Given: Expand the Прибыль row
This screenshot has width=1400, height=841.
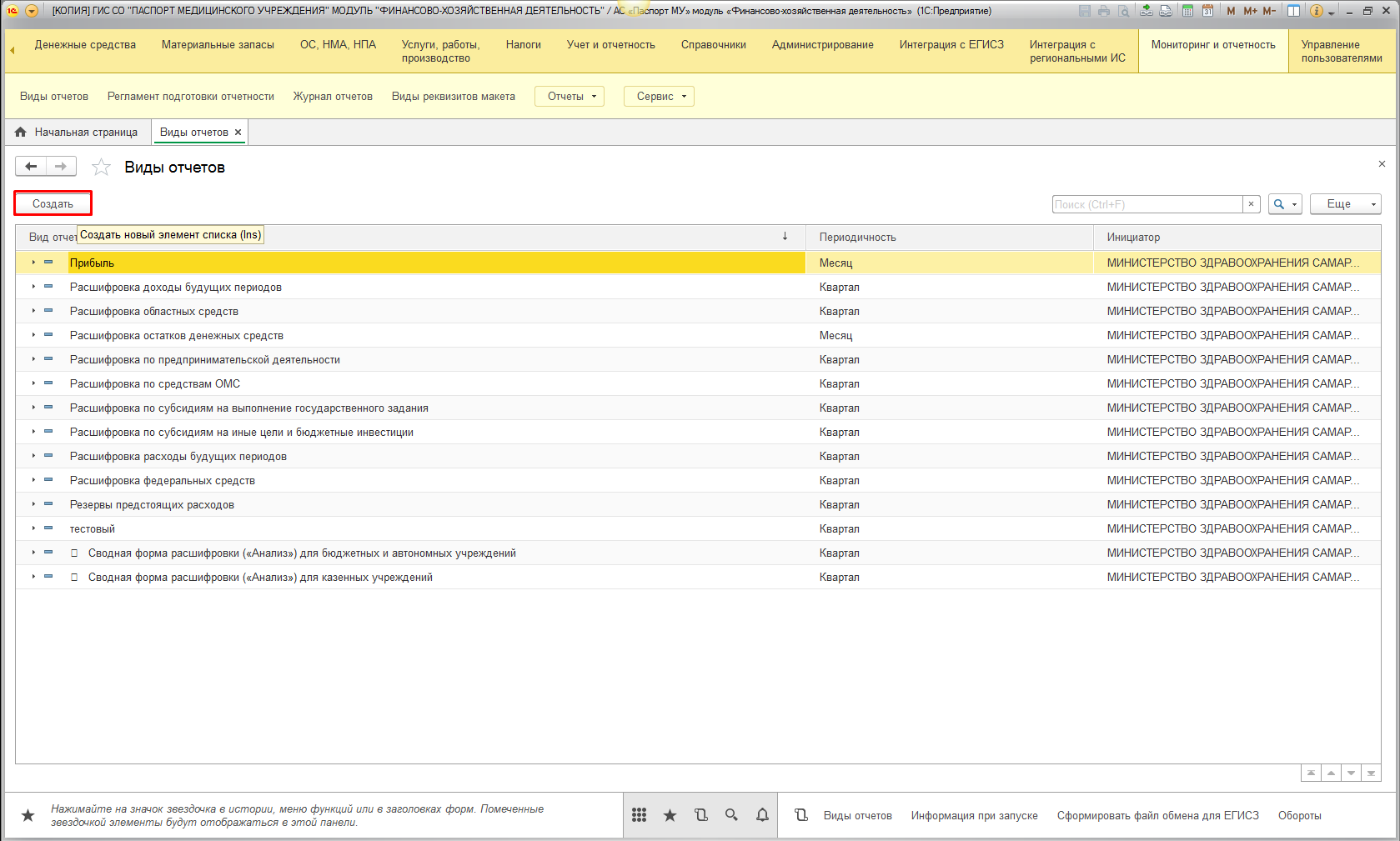Looking at the screenshot, I should click(x=33, y=263).
